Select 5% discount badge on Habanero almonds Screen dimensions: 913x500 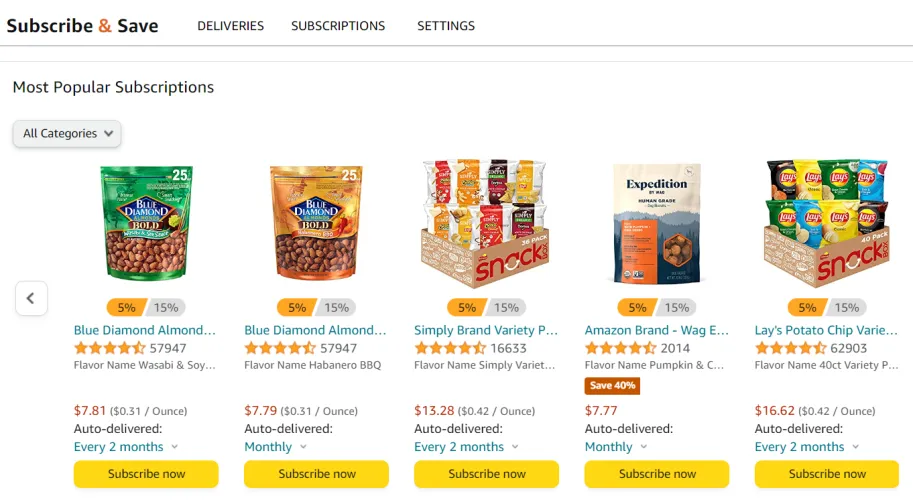[297, 308]
